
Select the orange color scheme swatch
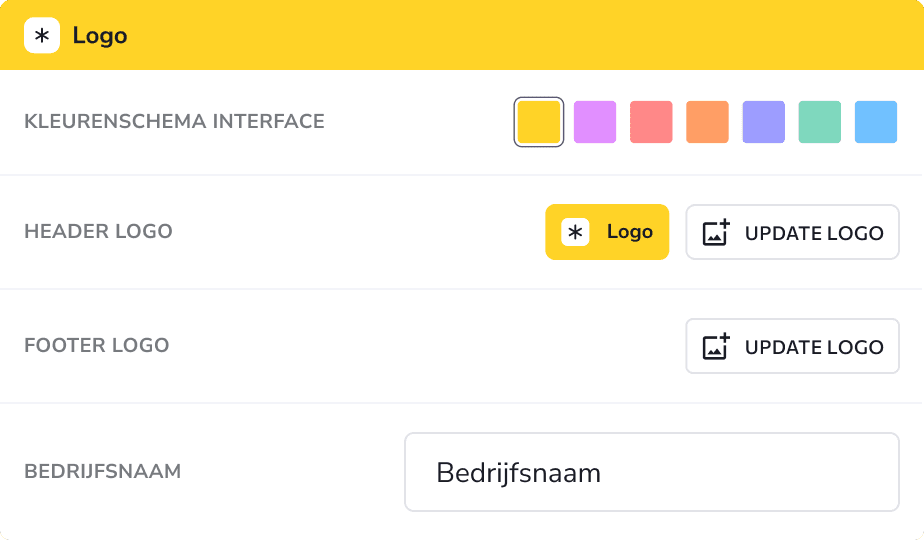click(x=707, y=122)
